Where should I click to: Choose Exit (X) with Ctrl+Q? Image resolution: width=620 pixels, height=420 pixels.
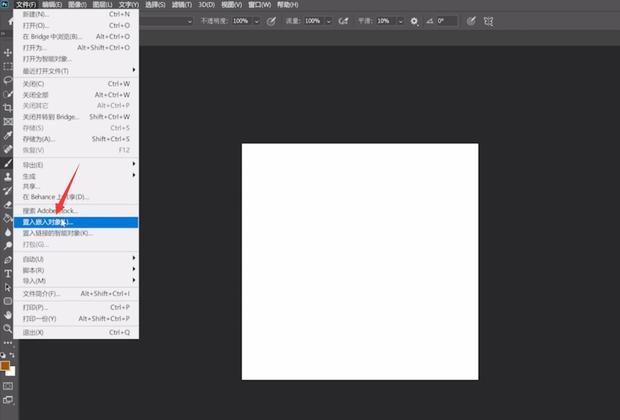(x=76, y=332)
